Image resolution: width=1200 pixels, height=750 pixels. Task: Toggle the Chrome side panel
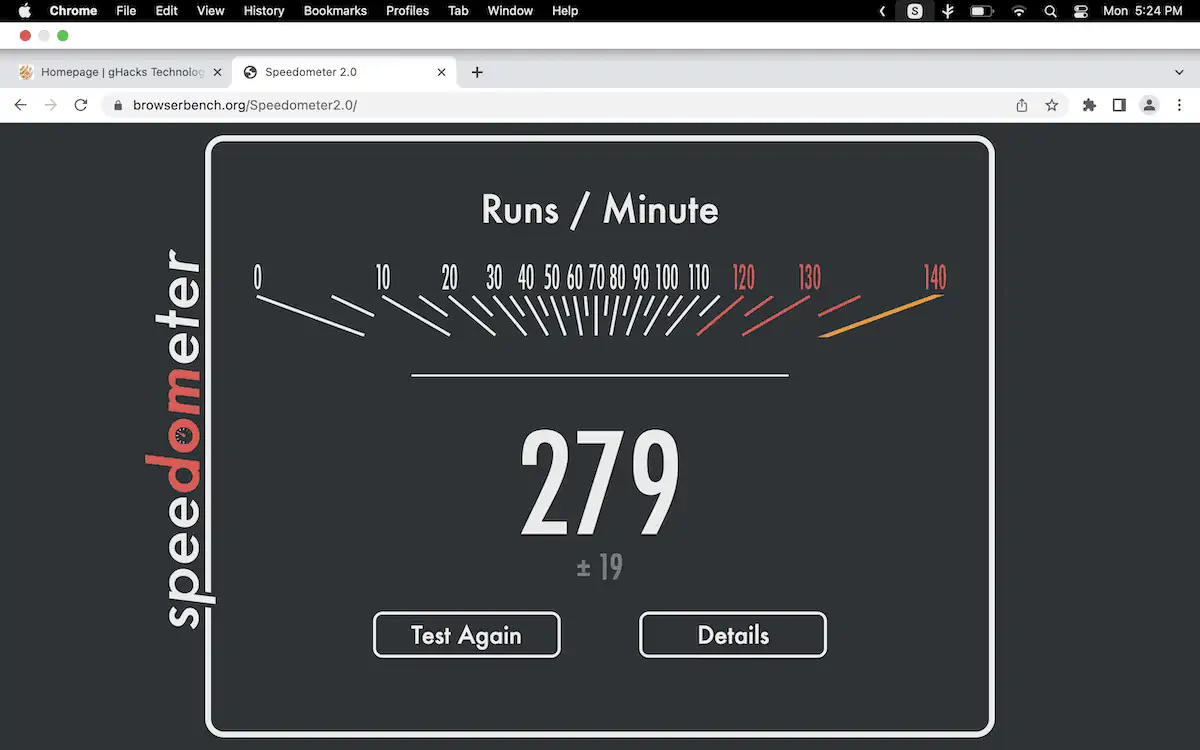pyautogui.click(x=1119, y=105)
